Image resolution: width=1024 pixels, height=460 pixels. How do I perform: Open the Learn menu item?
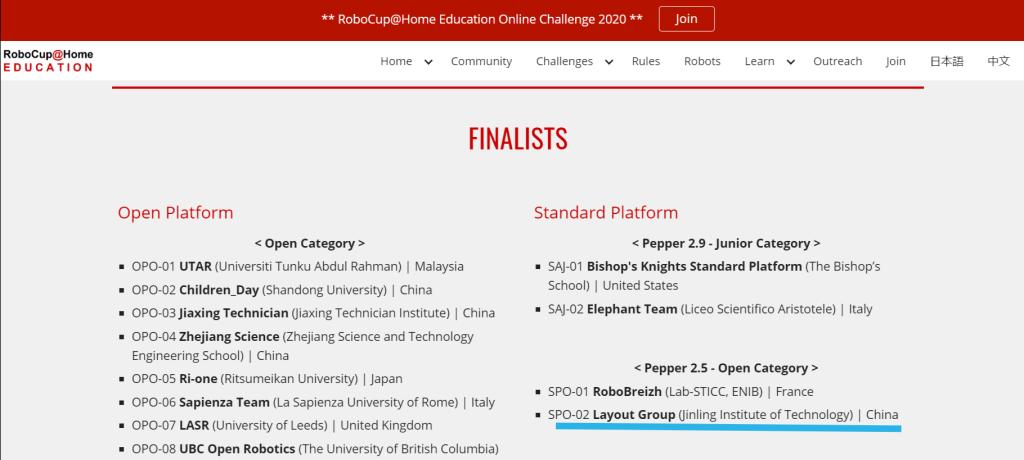click(x=760, y=61)
